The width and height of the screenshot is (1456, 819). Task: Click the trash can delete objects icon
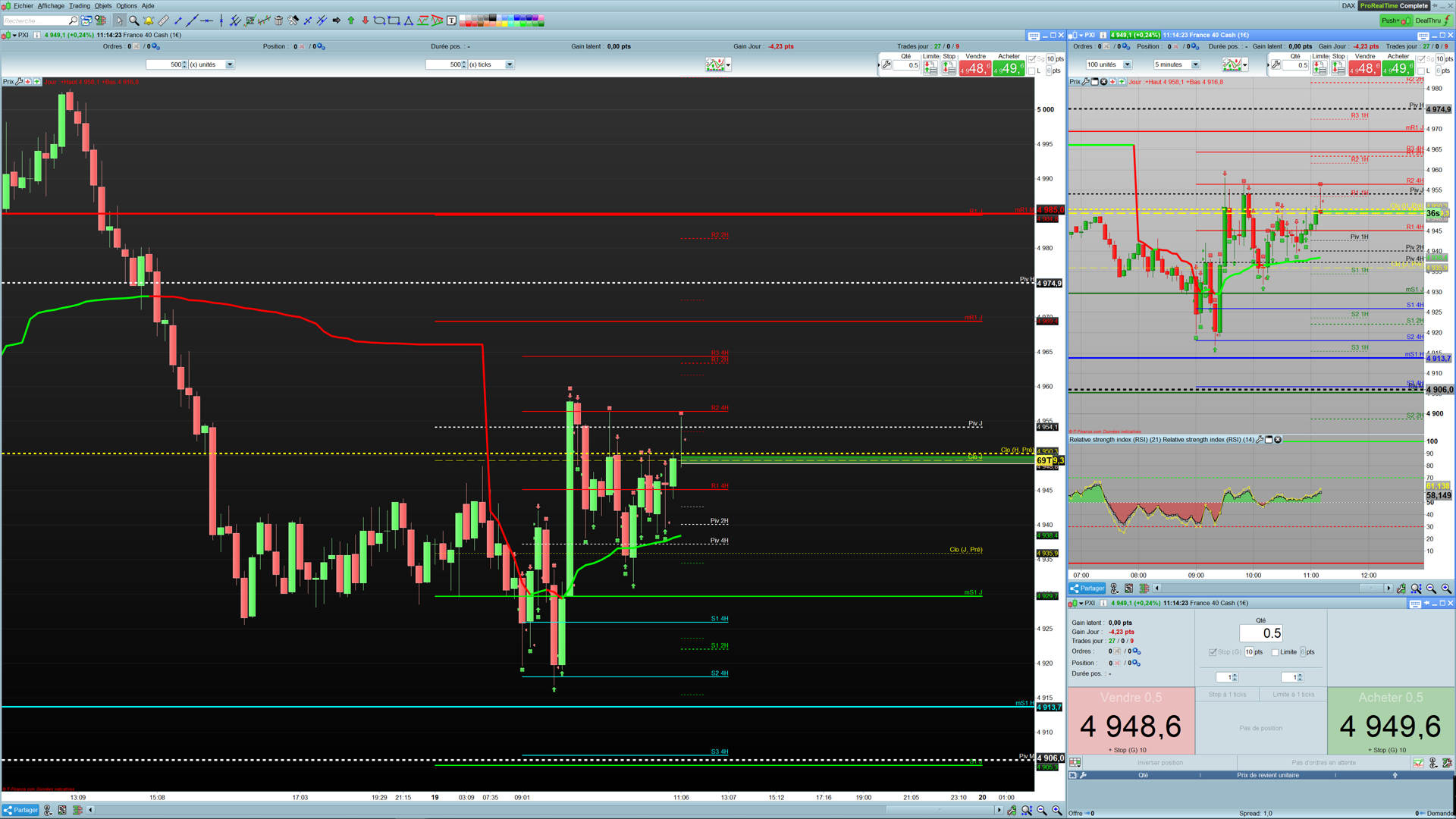pos(278,20)
